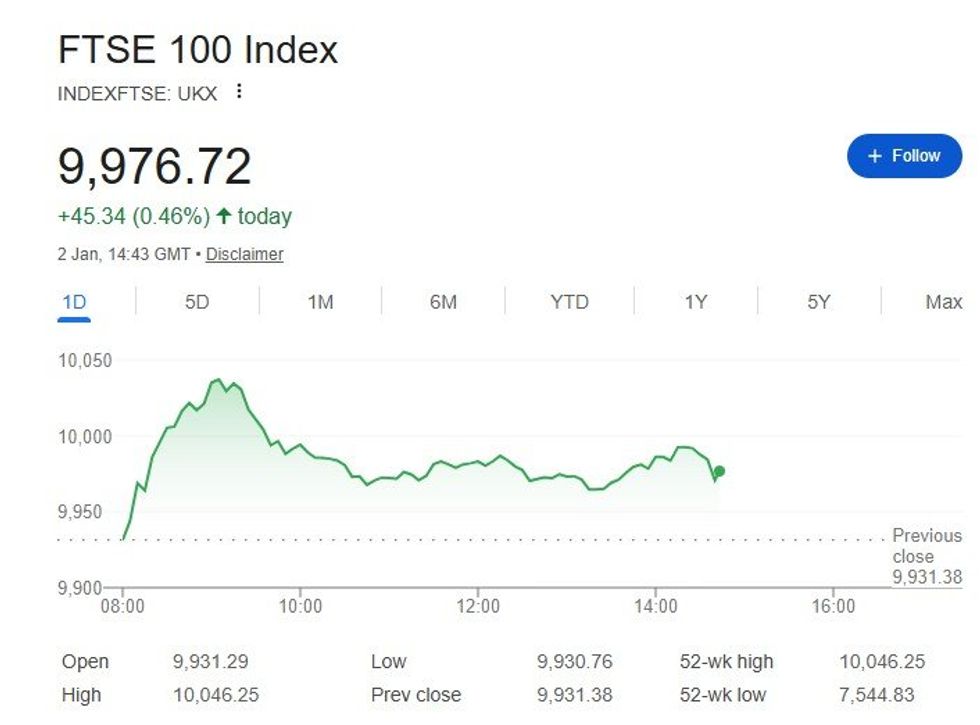Click the Follow button
The image size is (980, 725).
(903, 156)
